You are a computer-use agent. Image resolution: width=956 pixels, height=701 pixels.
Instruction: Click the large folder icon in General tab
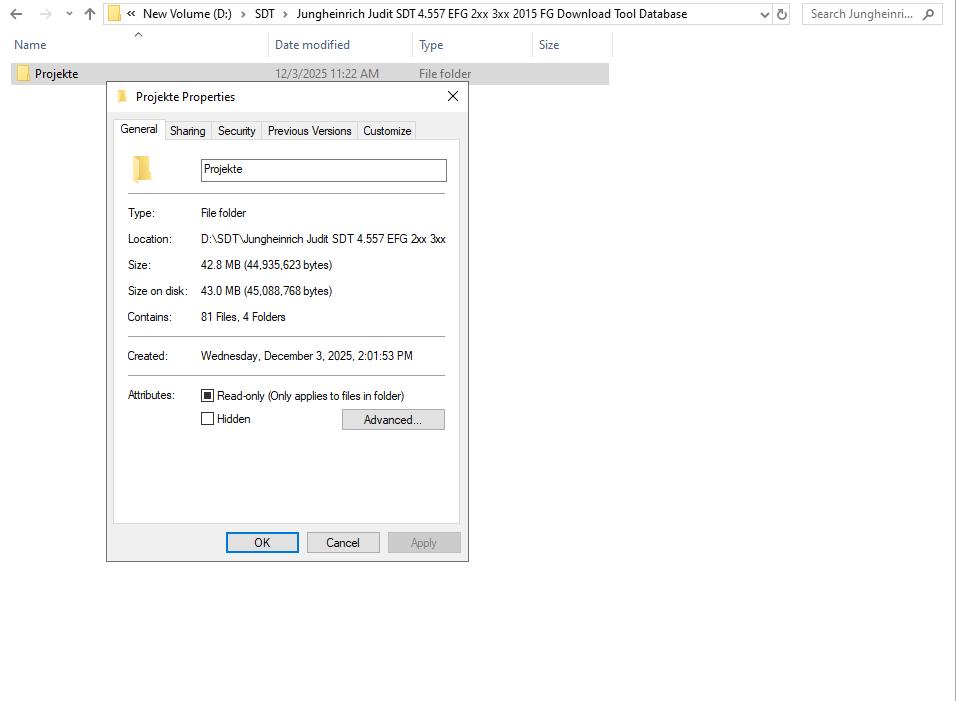(141, 169)
